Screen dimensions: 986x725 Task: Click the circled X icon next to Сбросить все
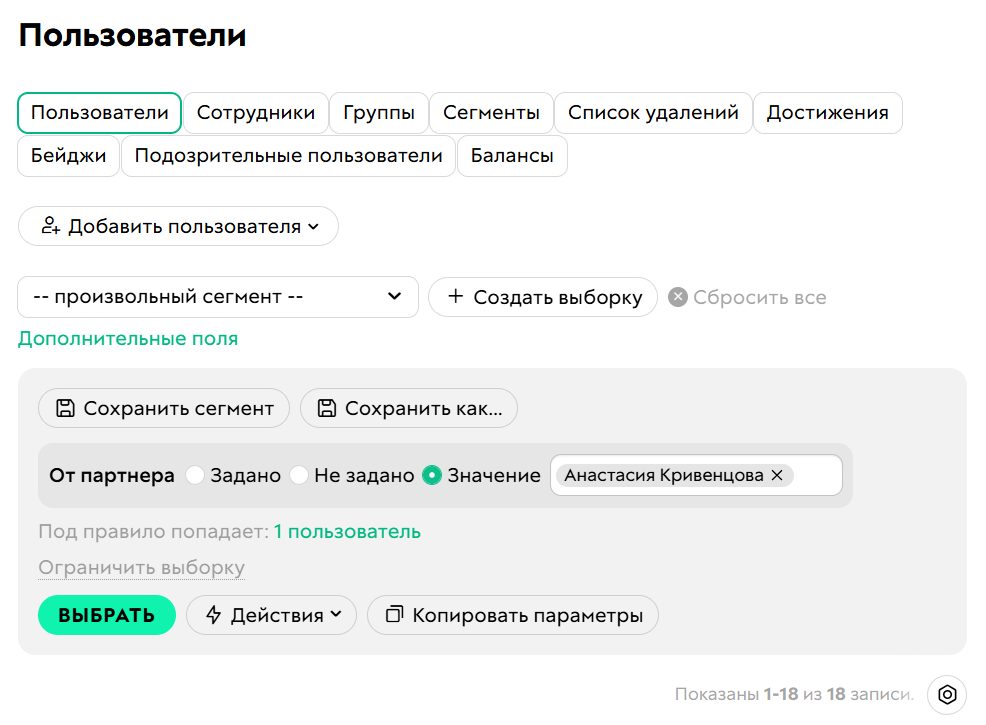pos(678,296)
